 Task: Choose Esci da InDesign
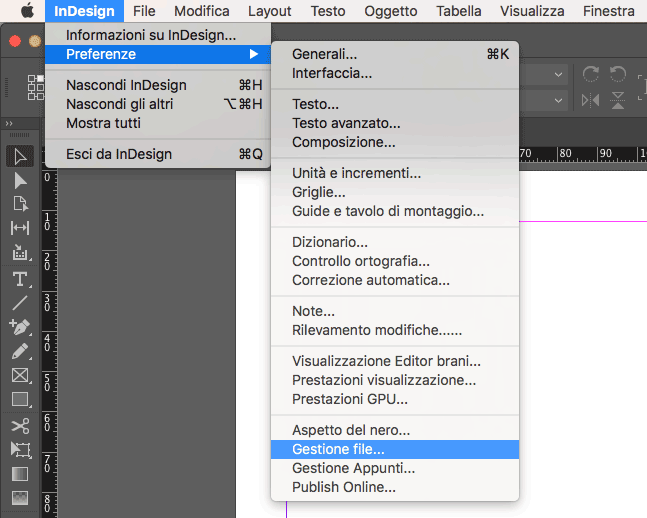coord(158,154)
